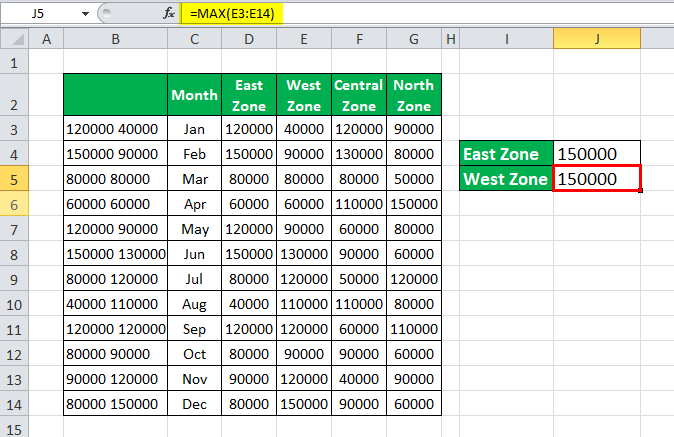
Task: Open the Name Box dropdown arrow
Action: pos(85,14)
